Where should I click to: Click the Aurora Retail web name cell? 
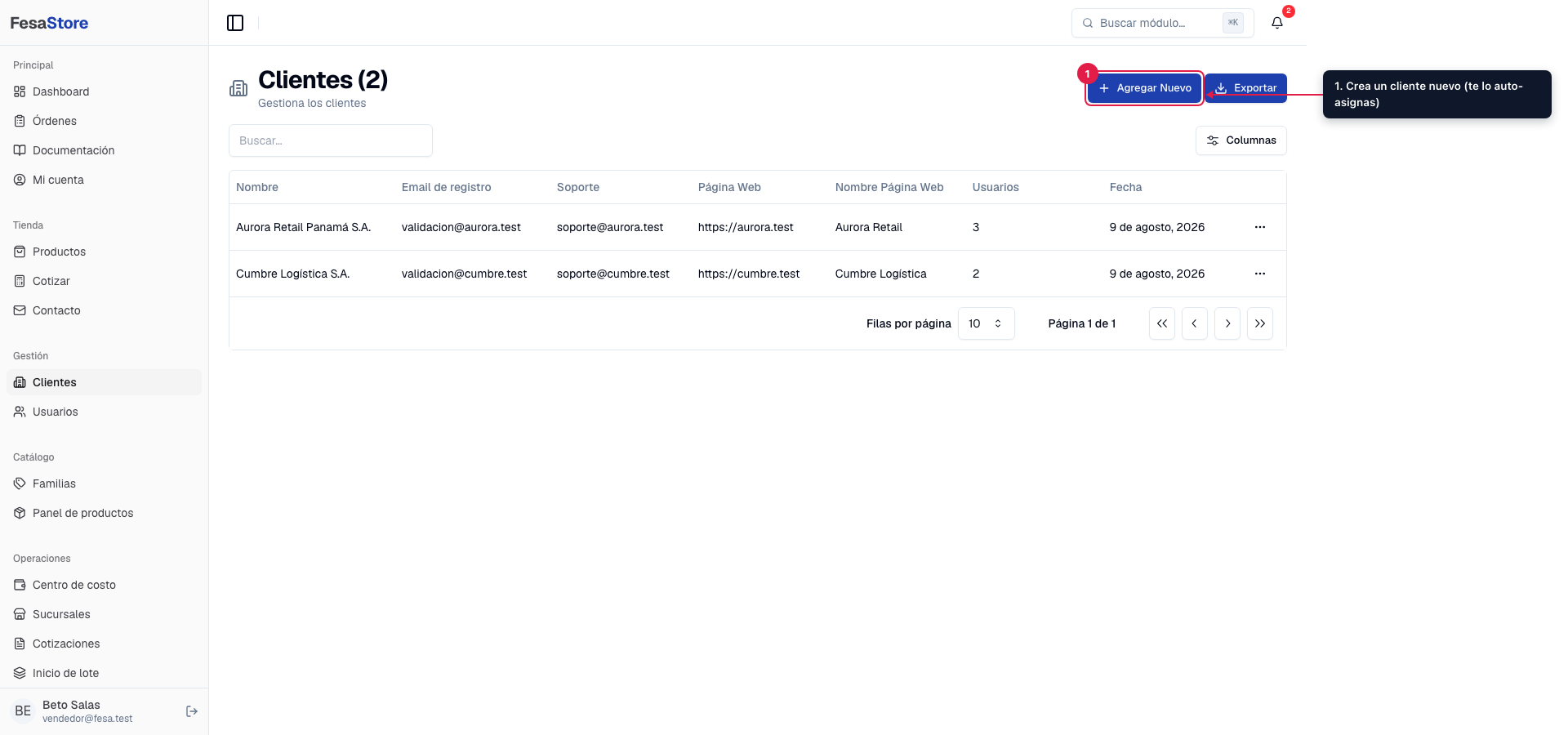(869, 227)
